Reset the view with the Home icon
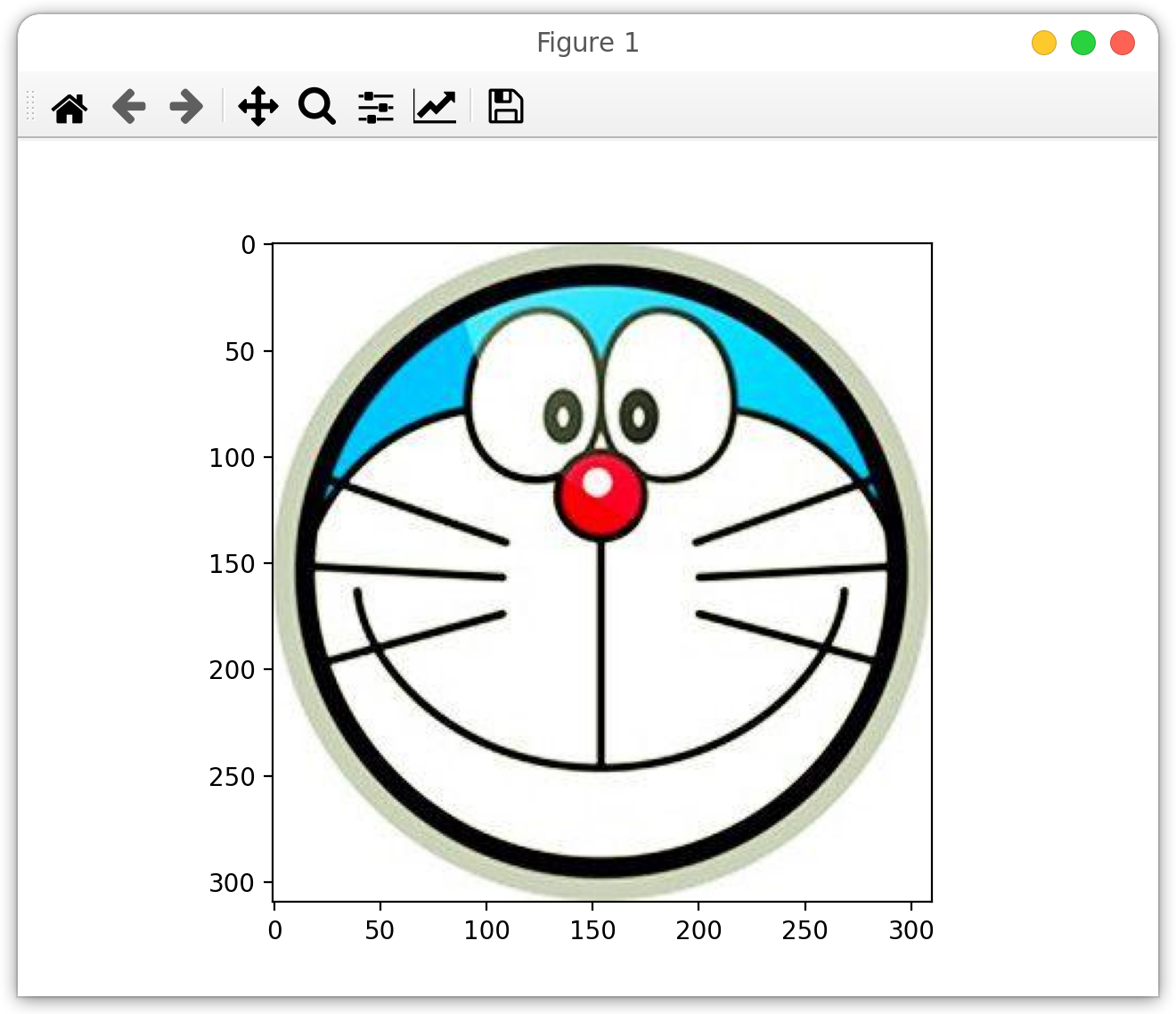The image size is (1176, 1014). [x=69, y=107]
